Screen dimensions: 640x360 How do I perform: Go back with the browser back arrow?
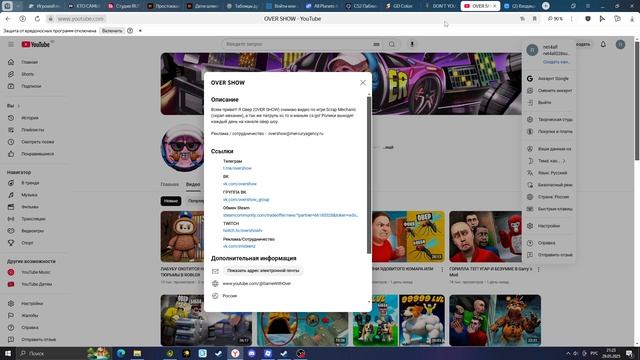[x=8, y=19]
